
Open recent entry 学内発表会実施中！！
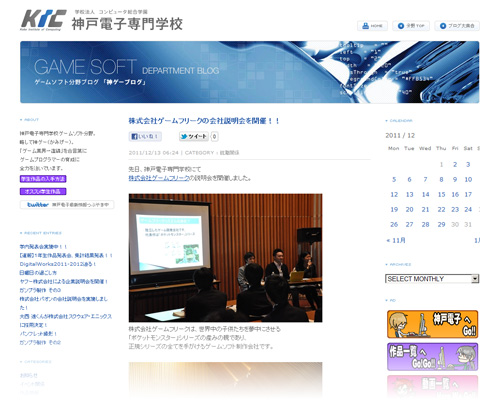(x=43, y=247)
